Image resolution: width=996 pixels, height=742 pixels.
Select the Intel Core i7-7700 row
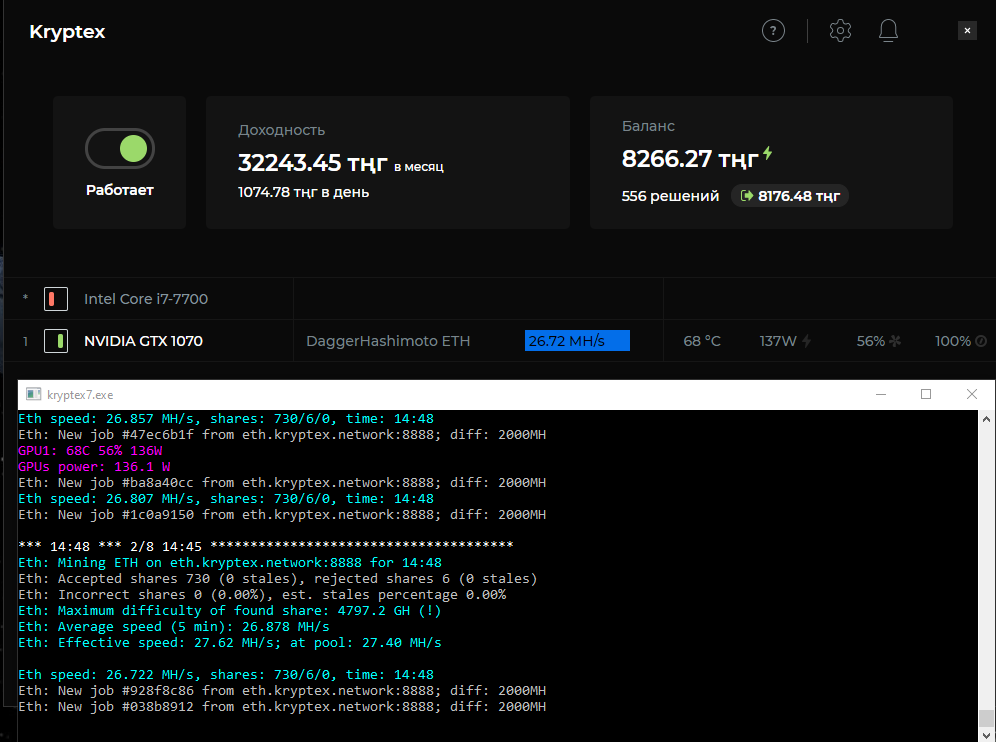(146, 299)
